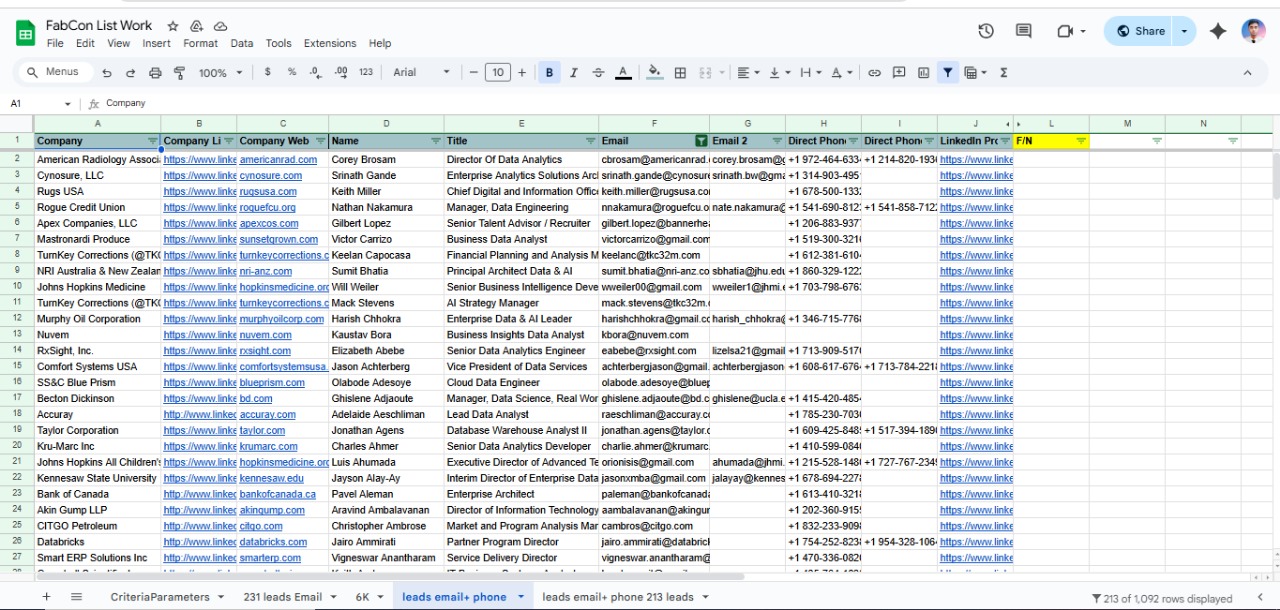
Task: Switch to 231 leads Email tab
Action: coord(290,597)
